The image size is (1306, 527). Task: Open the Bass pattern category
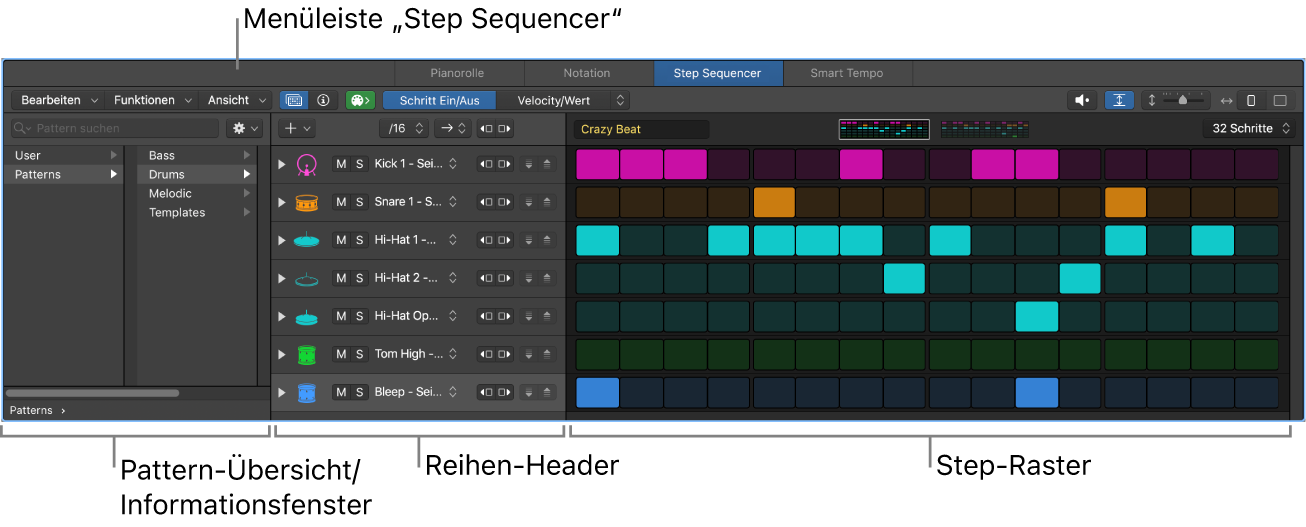[195, 155]
